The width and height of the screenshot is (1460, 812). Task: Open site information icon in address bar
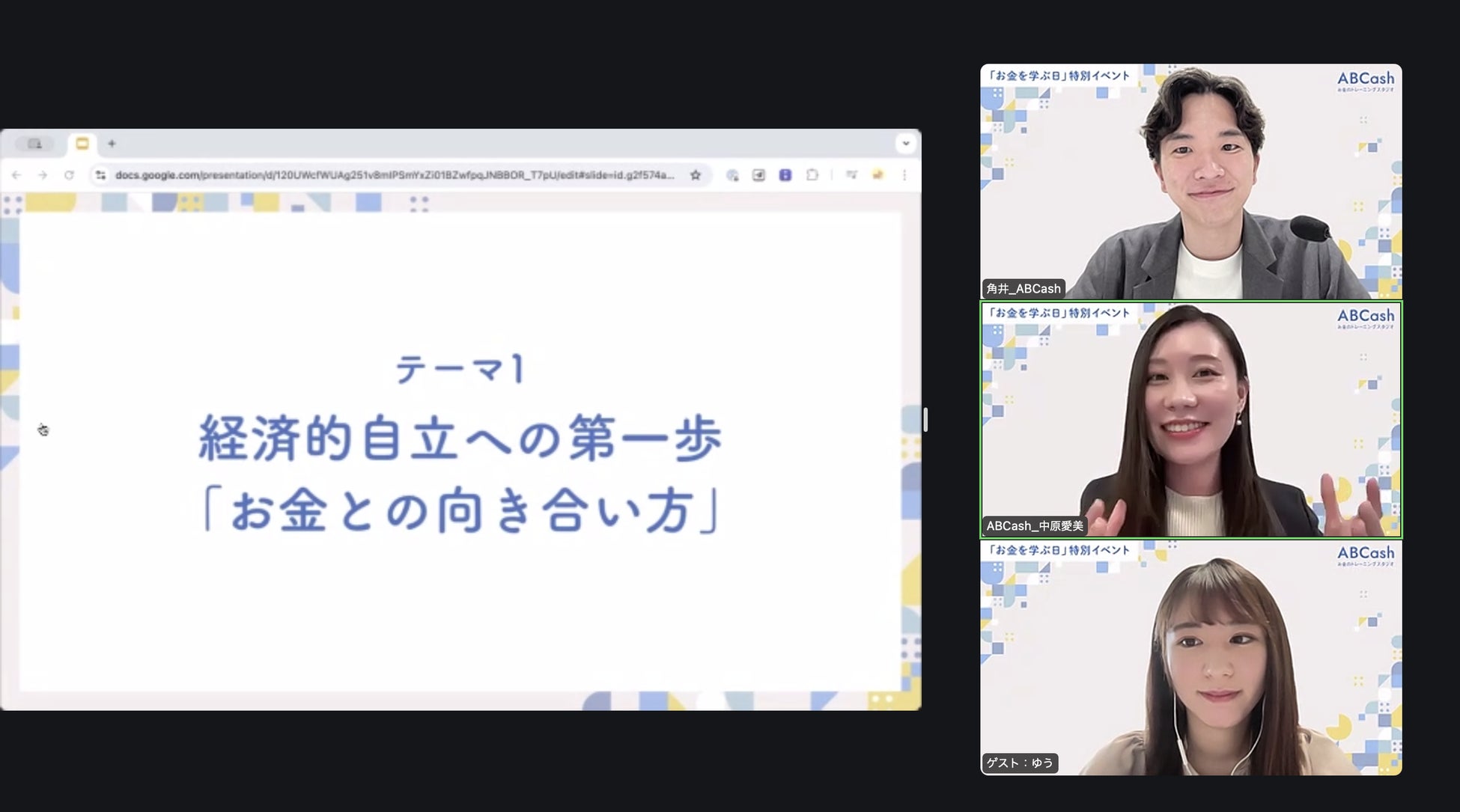pos(100,175)
